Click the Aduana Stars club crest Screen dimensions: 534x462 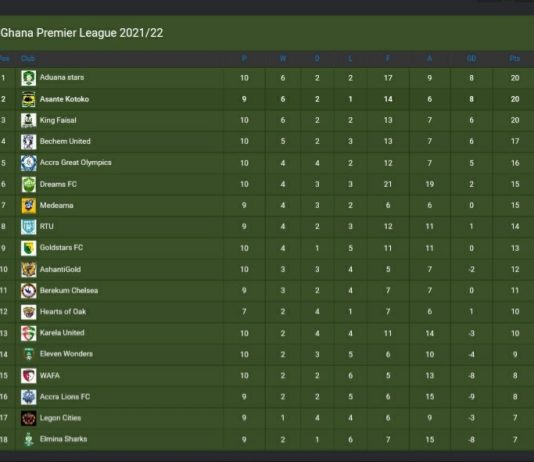[x=29, y=78]
